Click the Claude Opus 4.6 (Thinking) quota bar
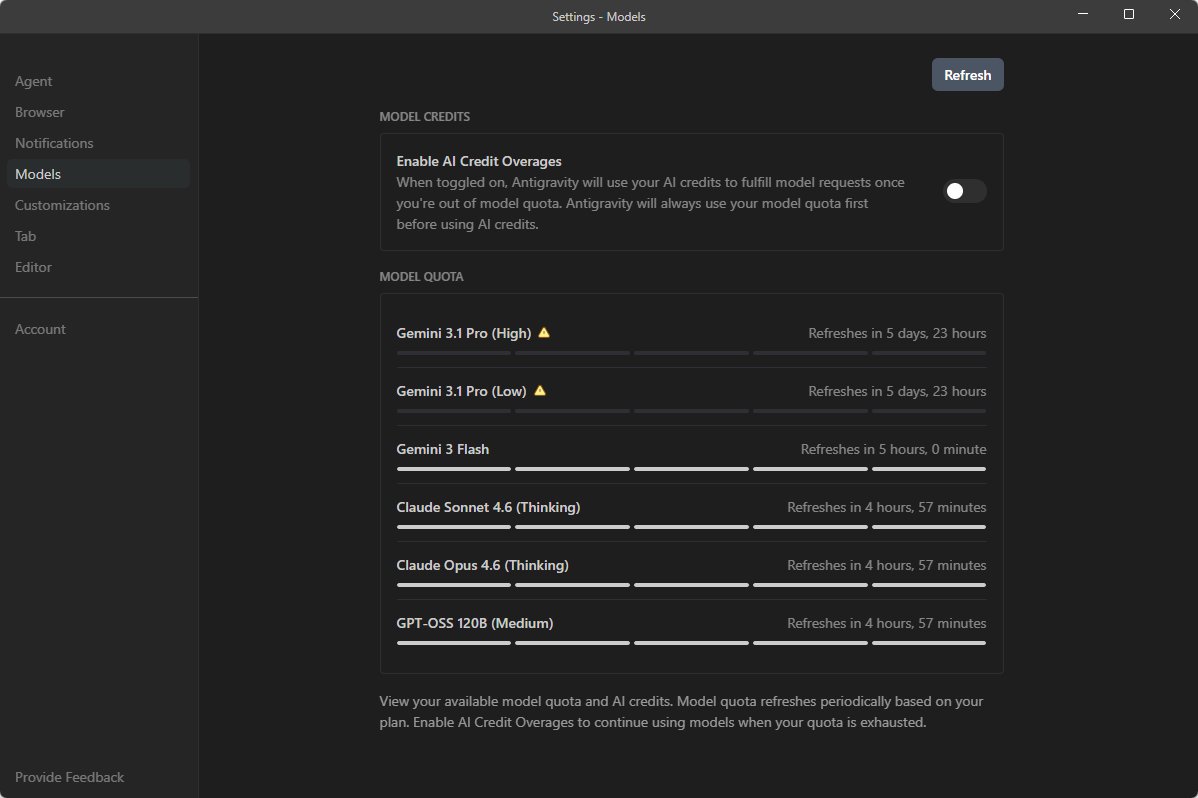This screenshot has width=1198, height=798. 691,586
